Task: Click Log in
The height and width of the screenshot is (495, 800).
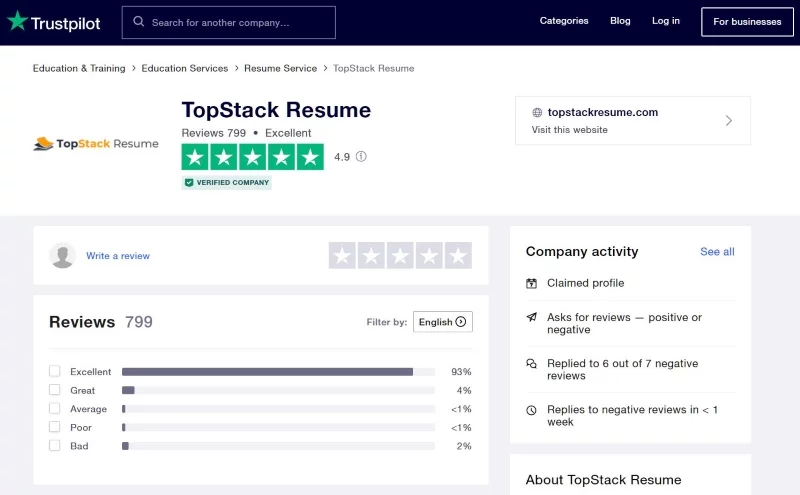Action: coord(666,21)
